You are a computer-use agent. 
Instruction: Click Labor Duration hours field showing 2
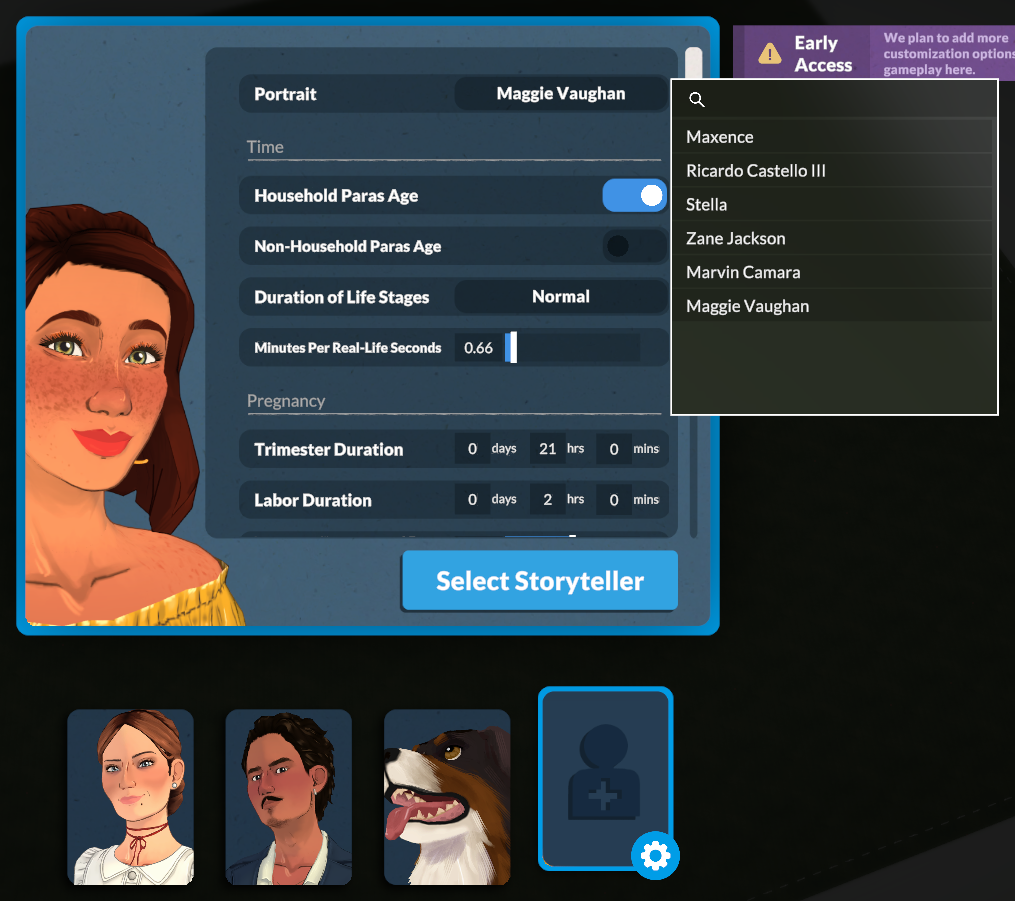pyautogui.click(x=548, y=500)
